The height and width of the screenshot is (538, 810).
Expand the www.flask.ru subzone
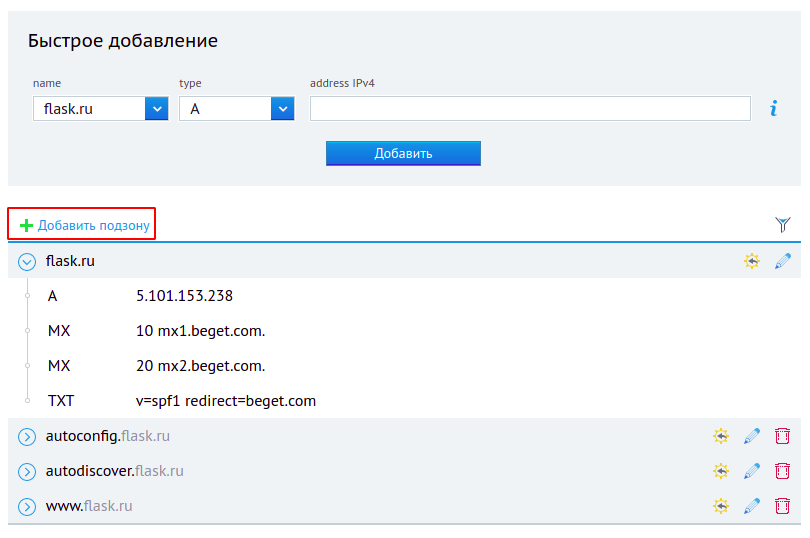[27, 507]
